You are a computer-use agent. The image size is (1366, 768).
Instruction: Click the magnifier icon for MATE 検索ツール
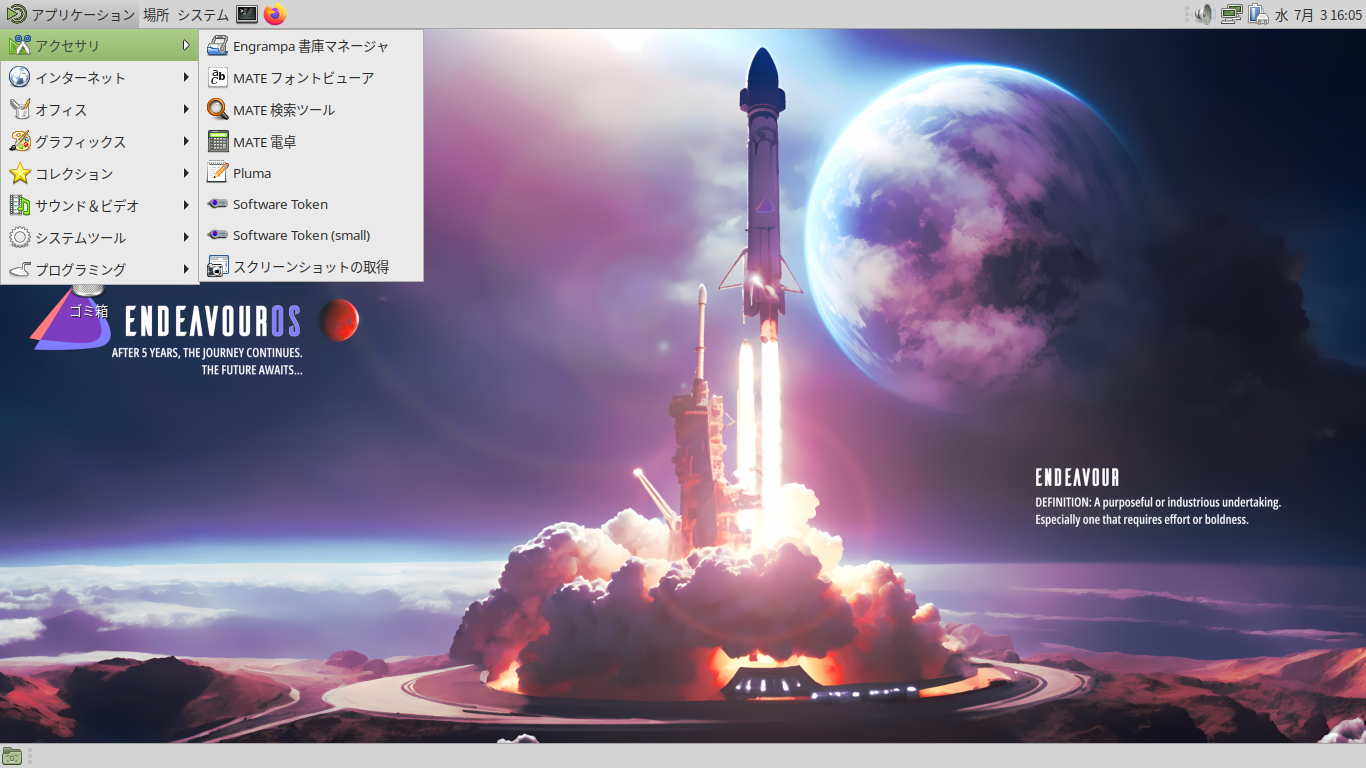tap(217, 109)
